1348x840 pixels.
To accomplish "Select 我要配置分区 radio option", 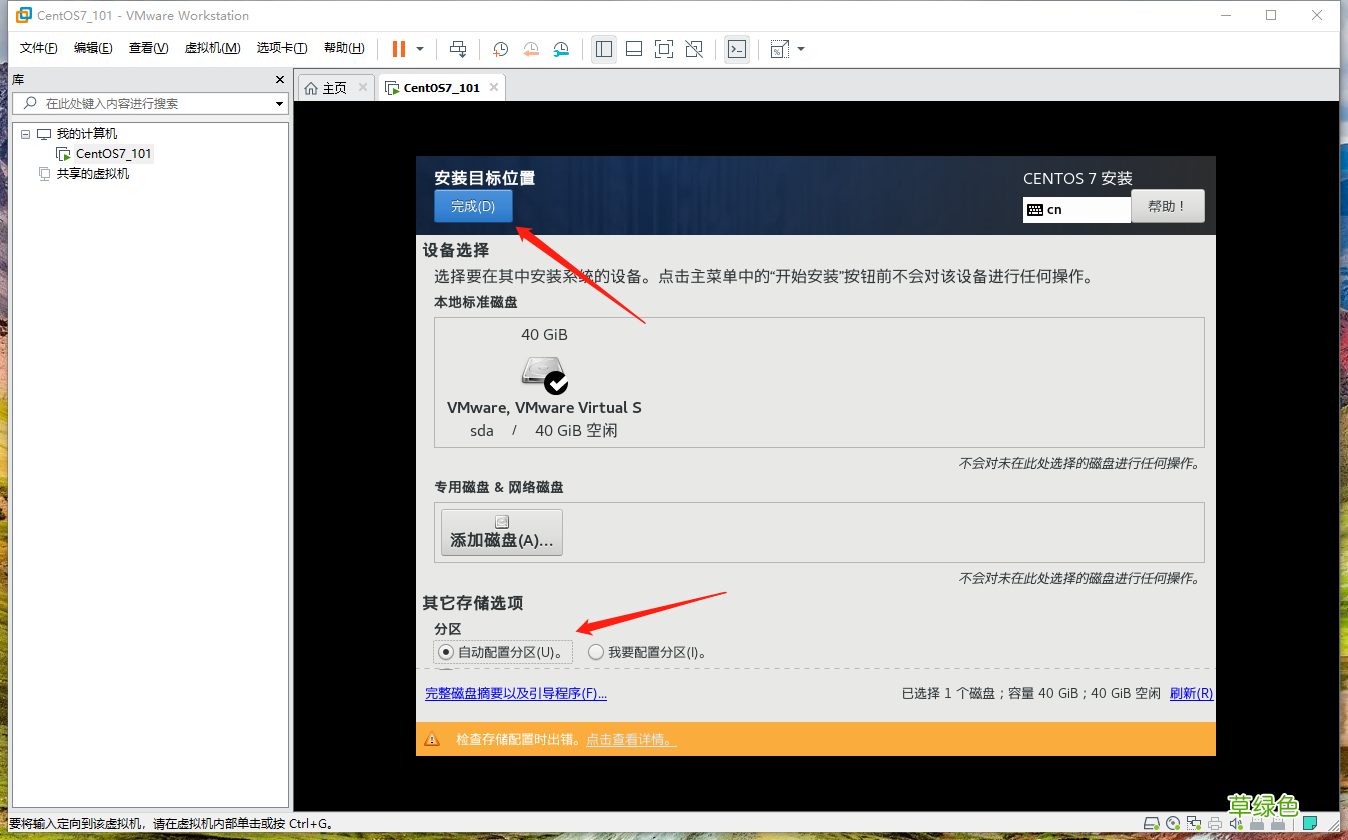I will 596,651.
